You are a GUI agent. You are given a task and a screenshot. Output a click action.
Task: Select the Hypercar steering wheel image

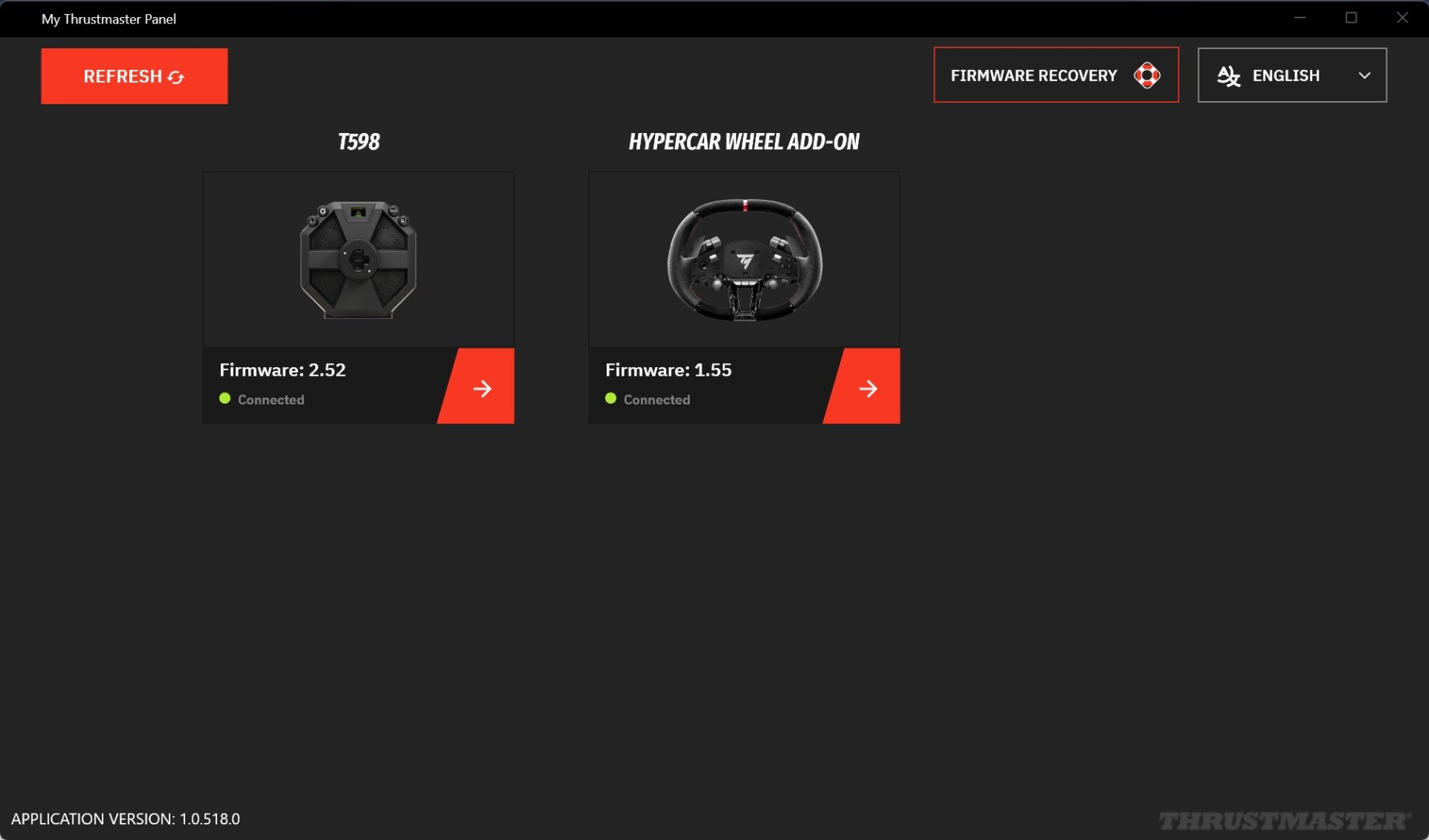coord(744,259)
